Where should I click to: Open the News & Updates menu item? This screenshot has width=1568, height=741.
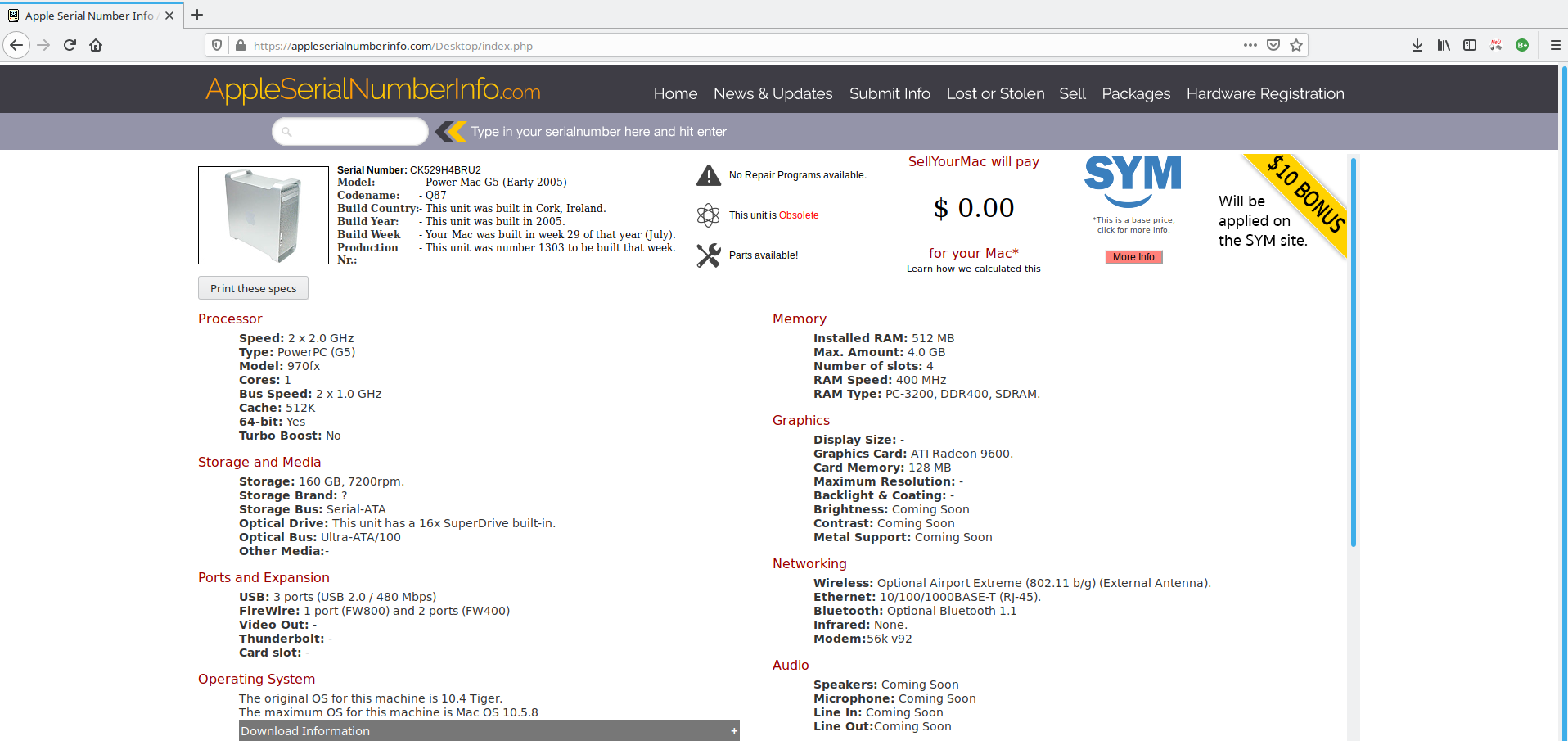coord(773,93)
